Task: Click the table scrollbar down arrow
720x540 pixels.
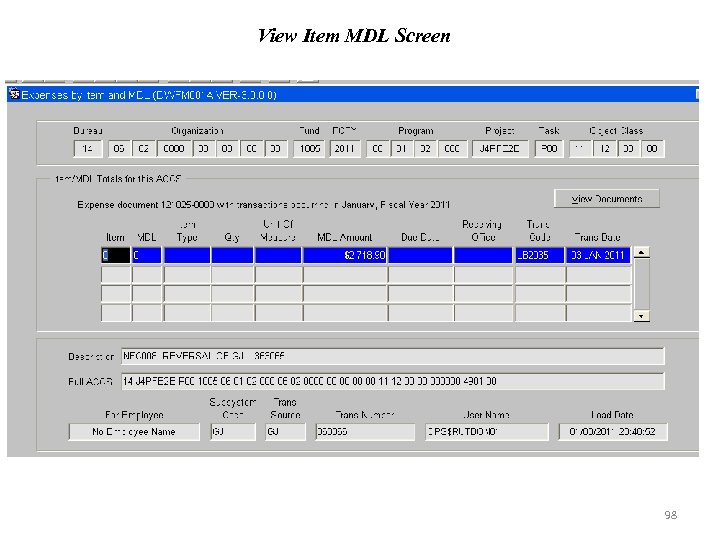Action: pos(641,316)
